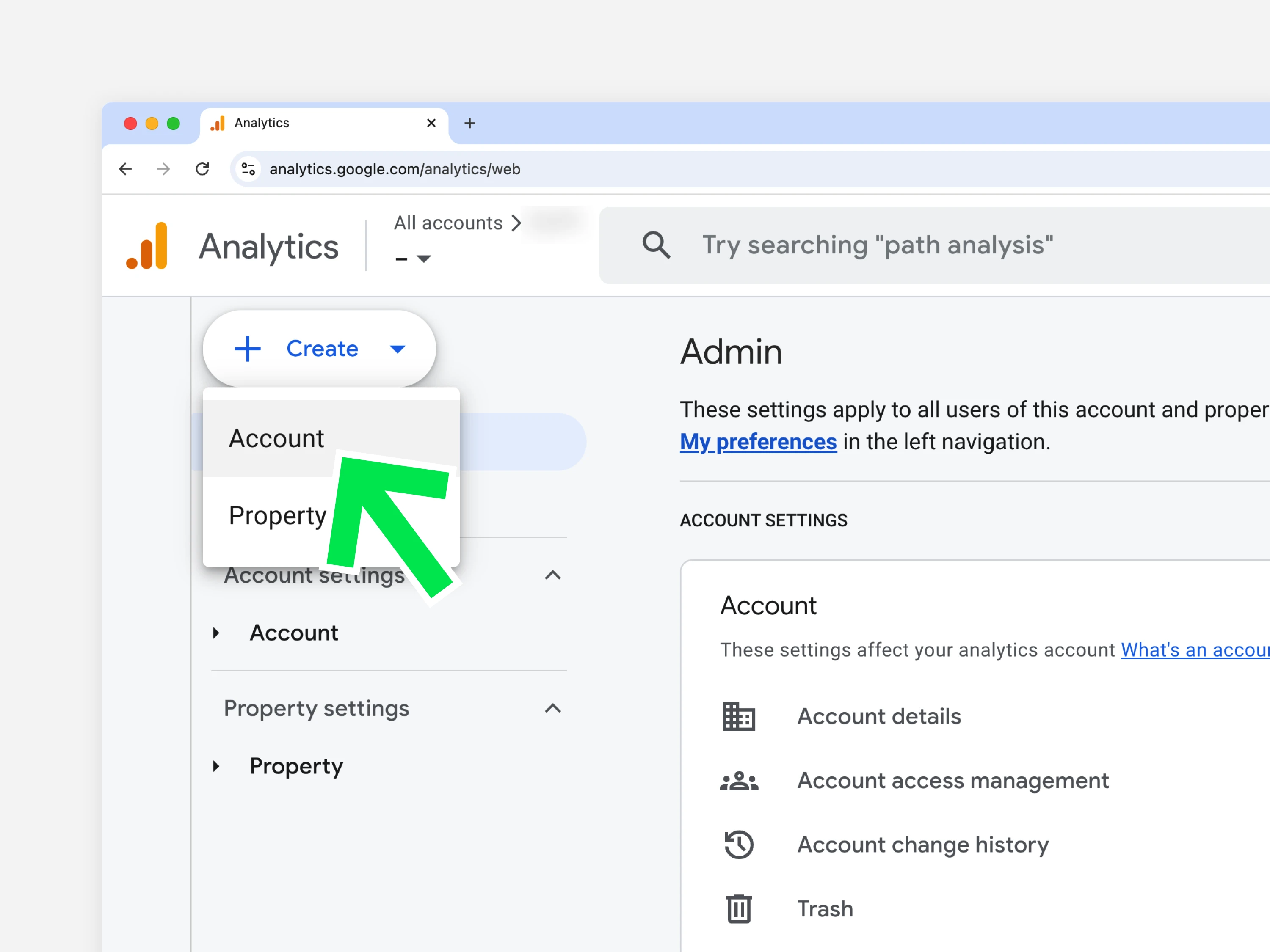The width and height of the screenshot is (1270, 952).
Task: Click the address bar URL
Action: pyautogui.click(x=395, y=169)
